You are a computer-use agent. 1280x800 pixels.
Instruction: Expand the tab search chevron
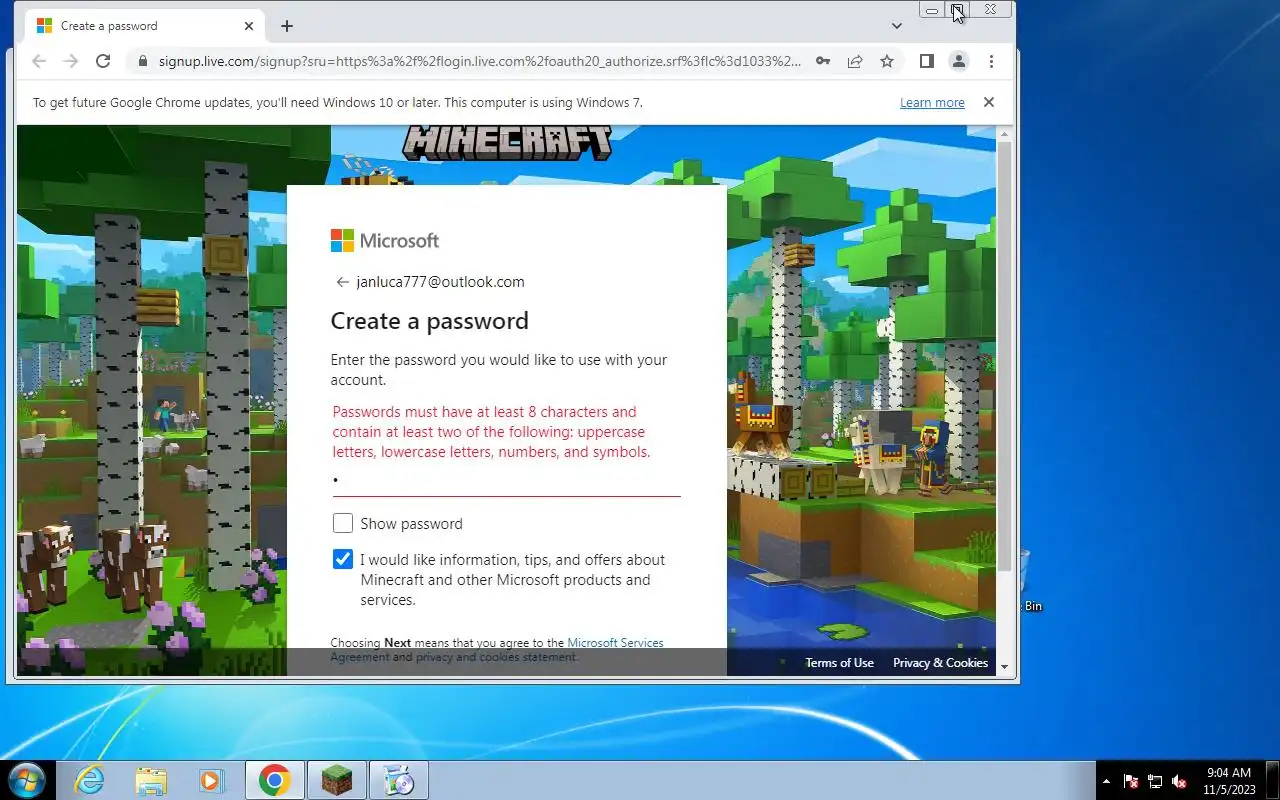(897, 26)
